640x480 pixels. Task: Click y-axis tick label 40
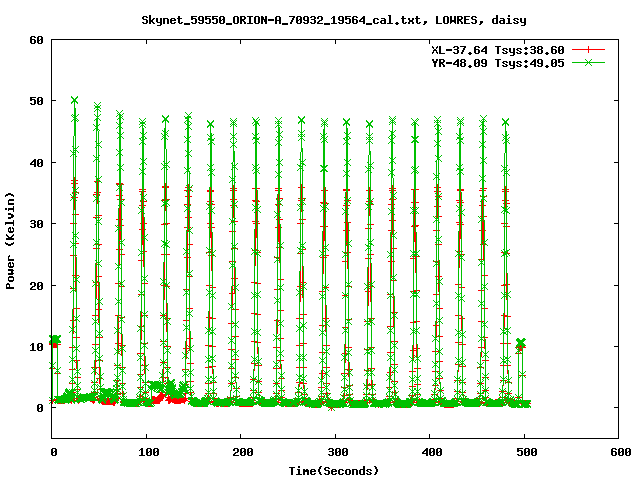click(36, 163)
